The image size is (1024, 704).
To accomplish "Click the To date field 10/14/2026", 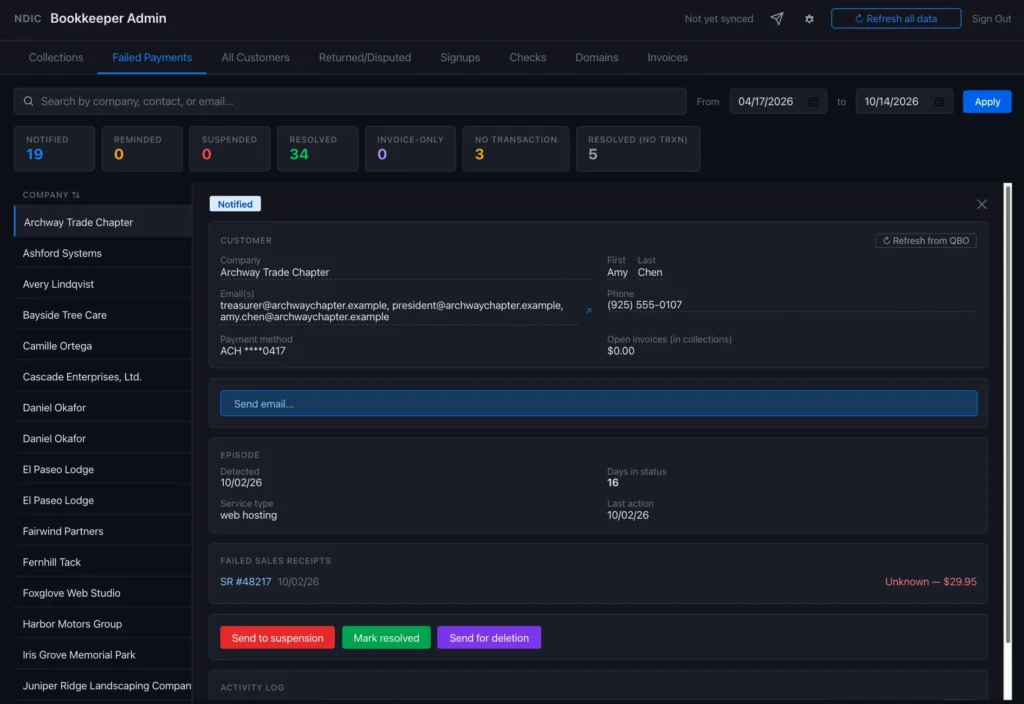I will [x=904, y=101].
